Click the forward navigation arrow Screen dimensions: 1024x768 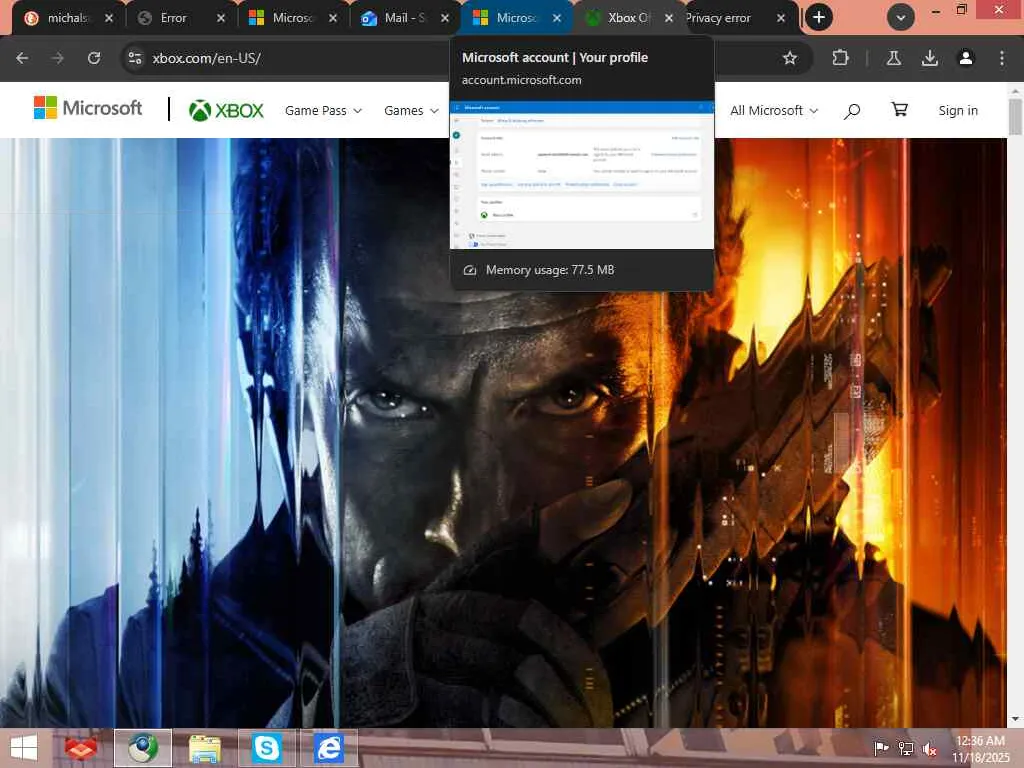click(x=58, y=58)
